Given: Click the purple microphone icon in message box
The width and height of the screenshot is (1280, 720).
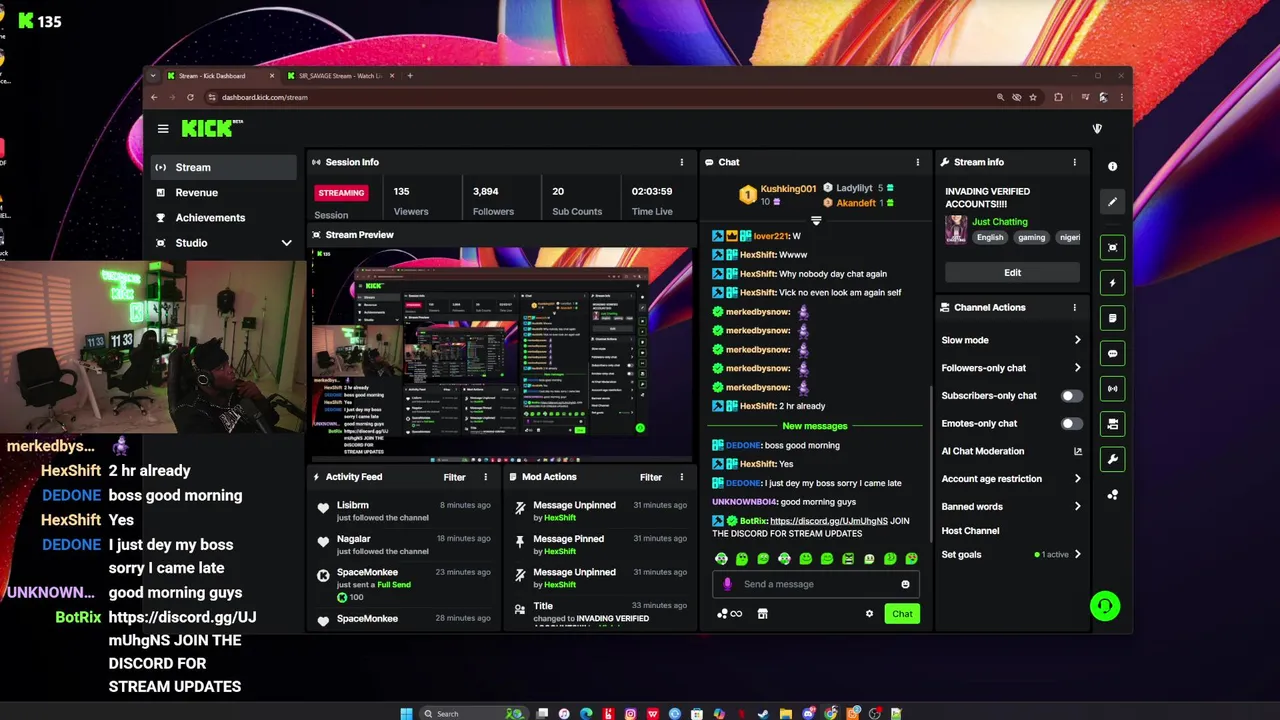Looking at the screenshot, I should point(727,584).
